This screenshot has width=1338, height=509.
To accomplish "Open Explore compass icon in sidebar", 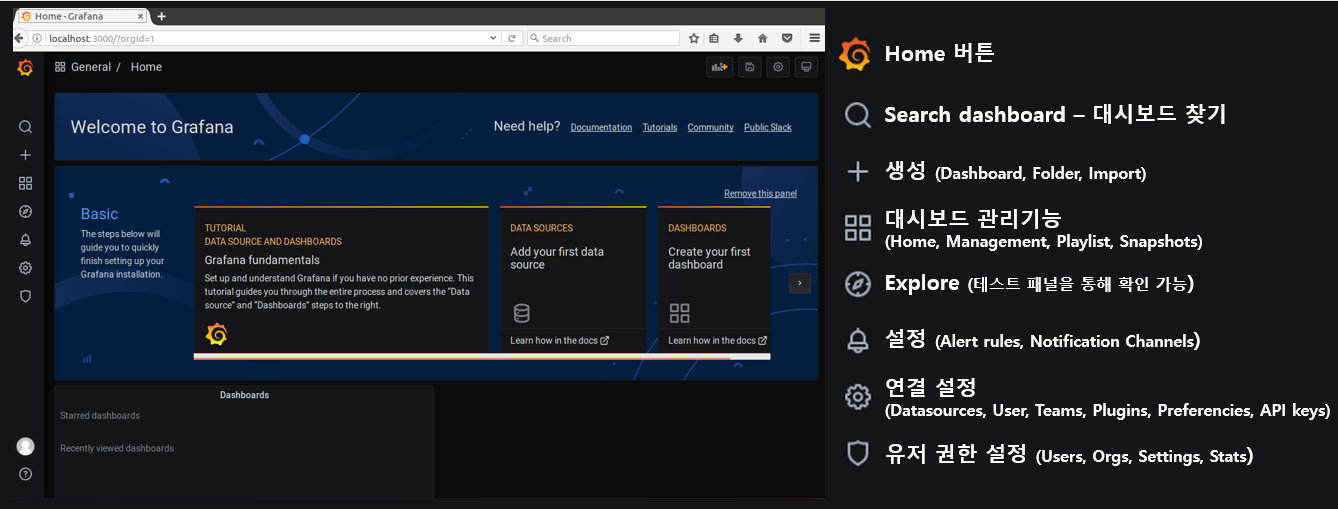I will pos(25,211).
